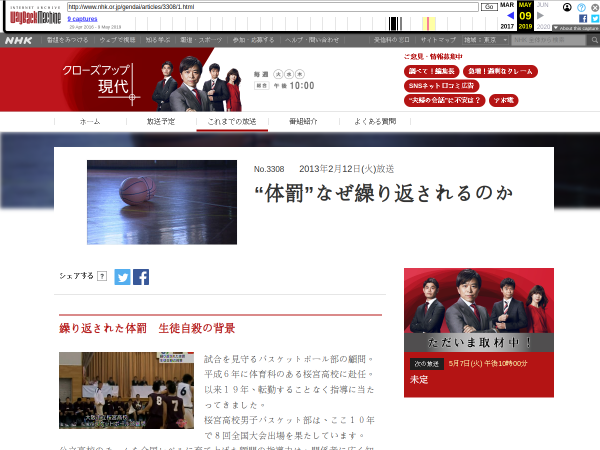Click the Wayback URL input field
This screenshot has width=600, height=450.
(x=273, y=7)
